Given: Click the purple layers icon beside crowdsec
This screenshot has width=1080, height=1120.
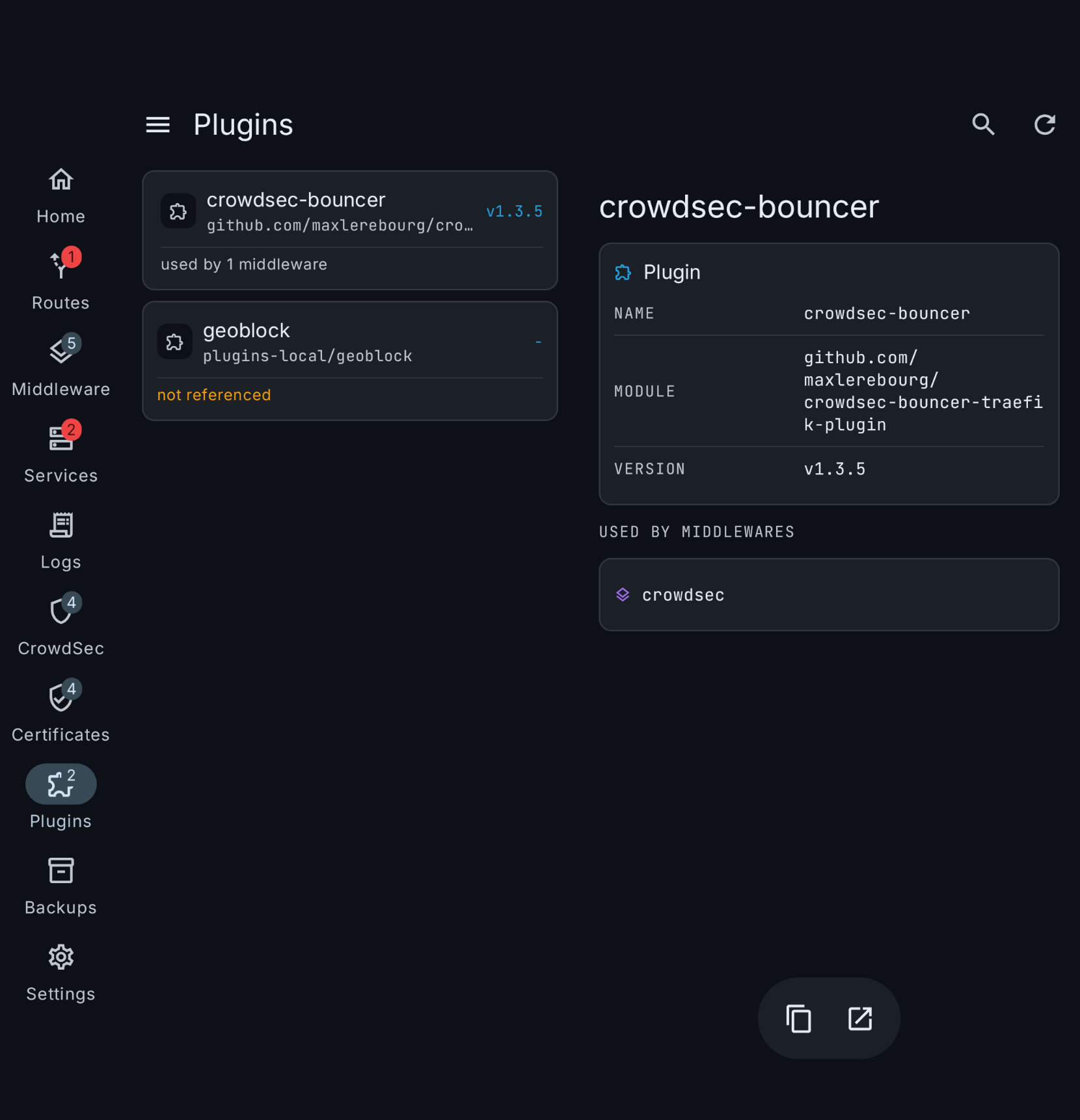Looking at the screenshot, I should (x=623, y=595).
